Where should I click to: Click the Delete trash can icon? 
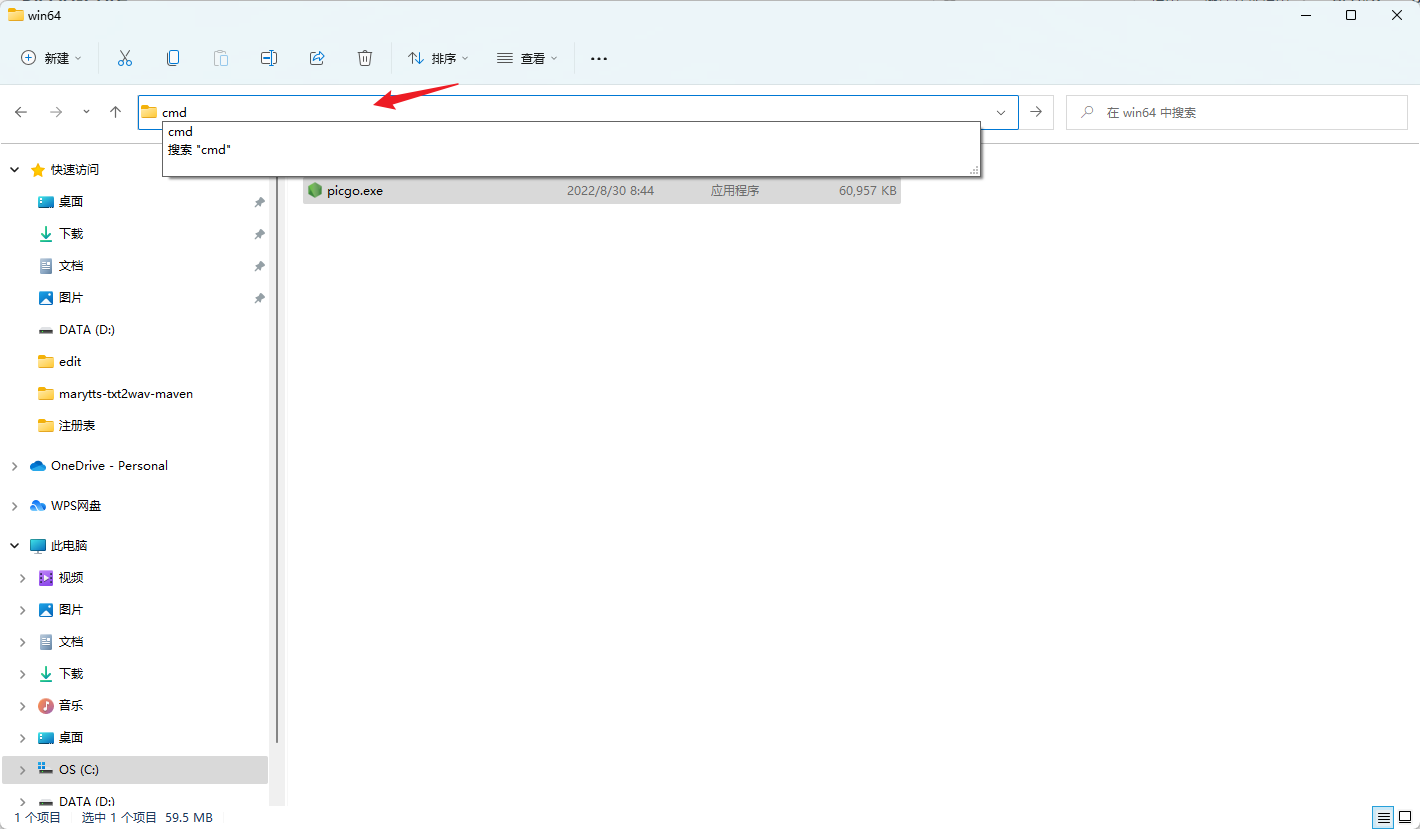pos(365,58)
